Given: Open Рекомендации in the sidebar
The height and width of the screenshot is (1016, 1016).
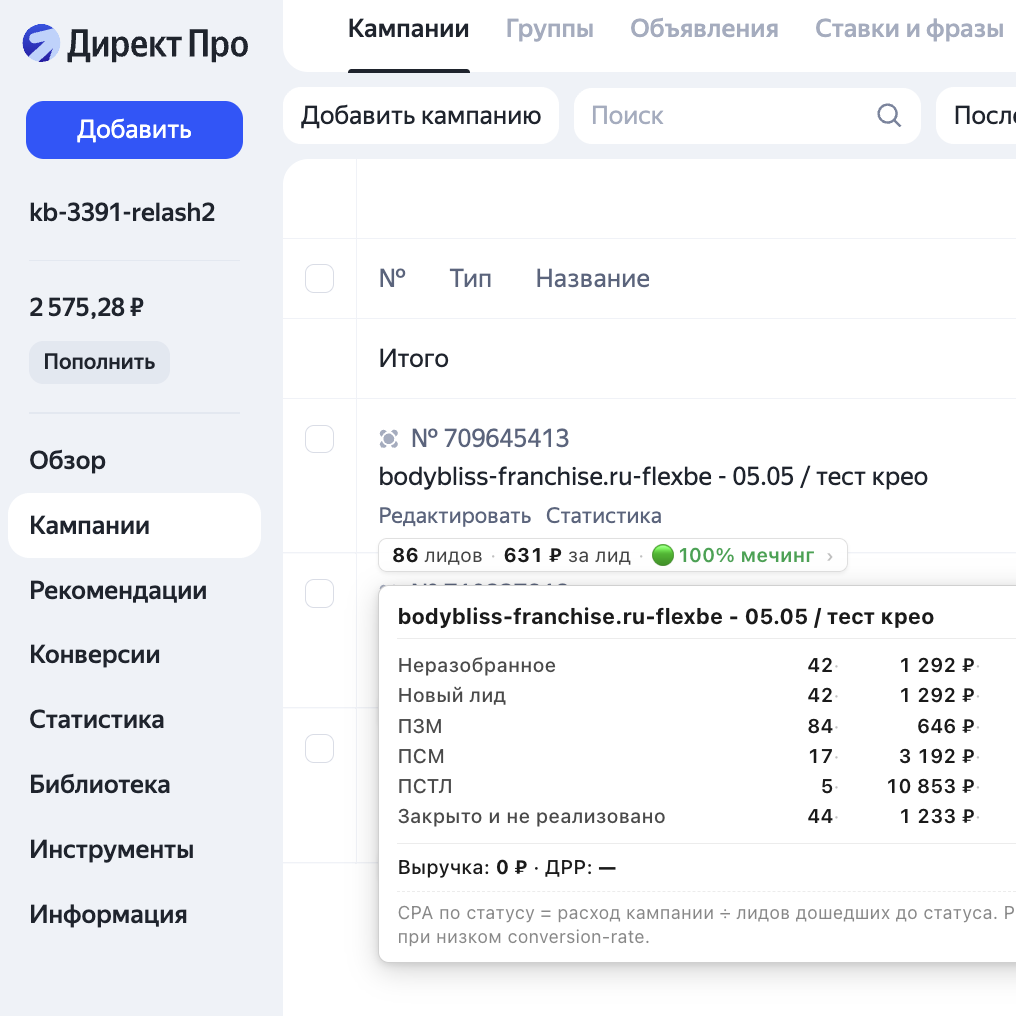Looking at the screenshot, I should pos(118,590).
